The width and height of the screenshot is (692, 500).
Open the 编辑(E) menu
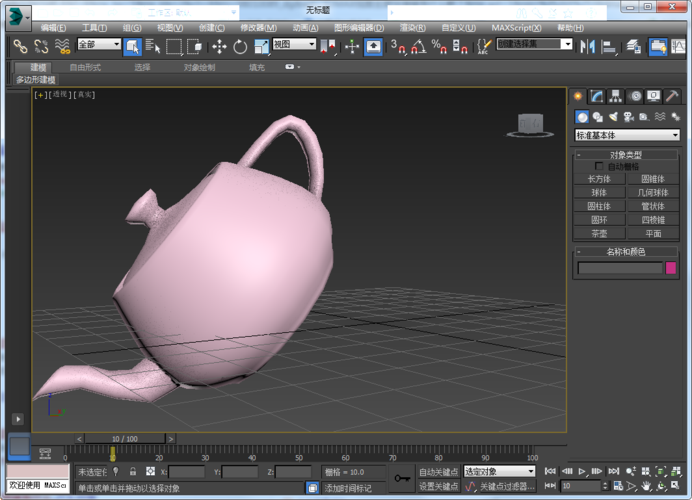(x=53, y=28)
